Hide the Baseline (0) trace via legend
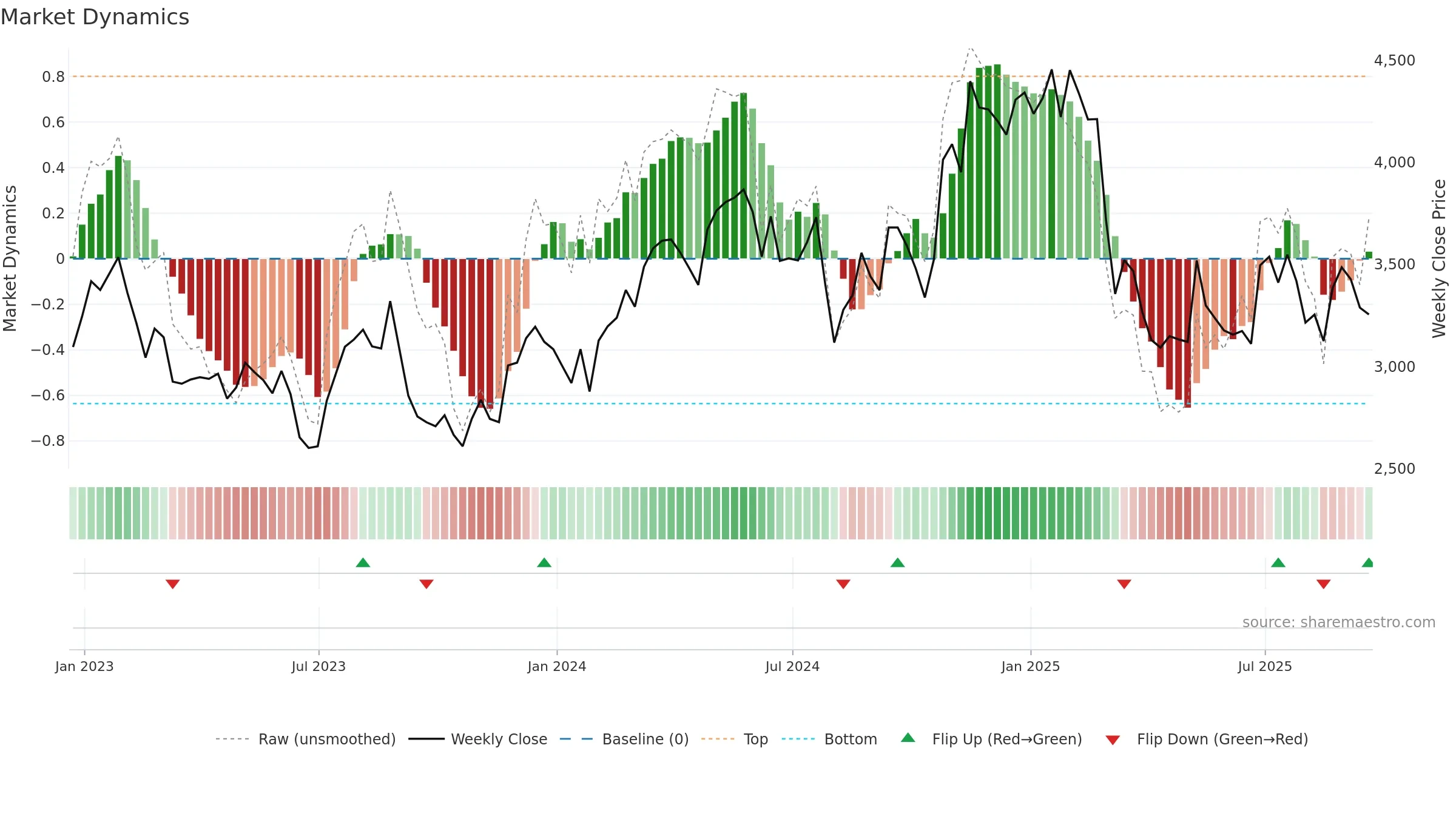Screen dimensions: 1456x819 click(x=624, y=739)
